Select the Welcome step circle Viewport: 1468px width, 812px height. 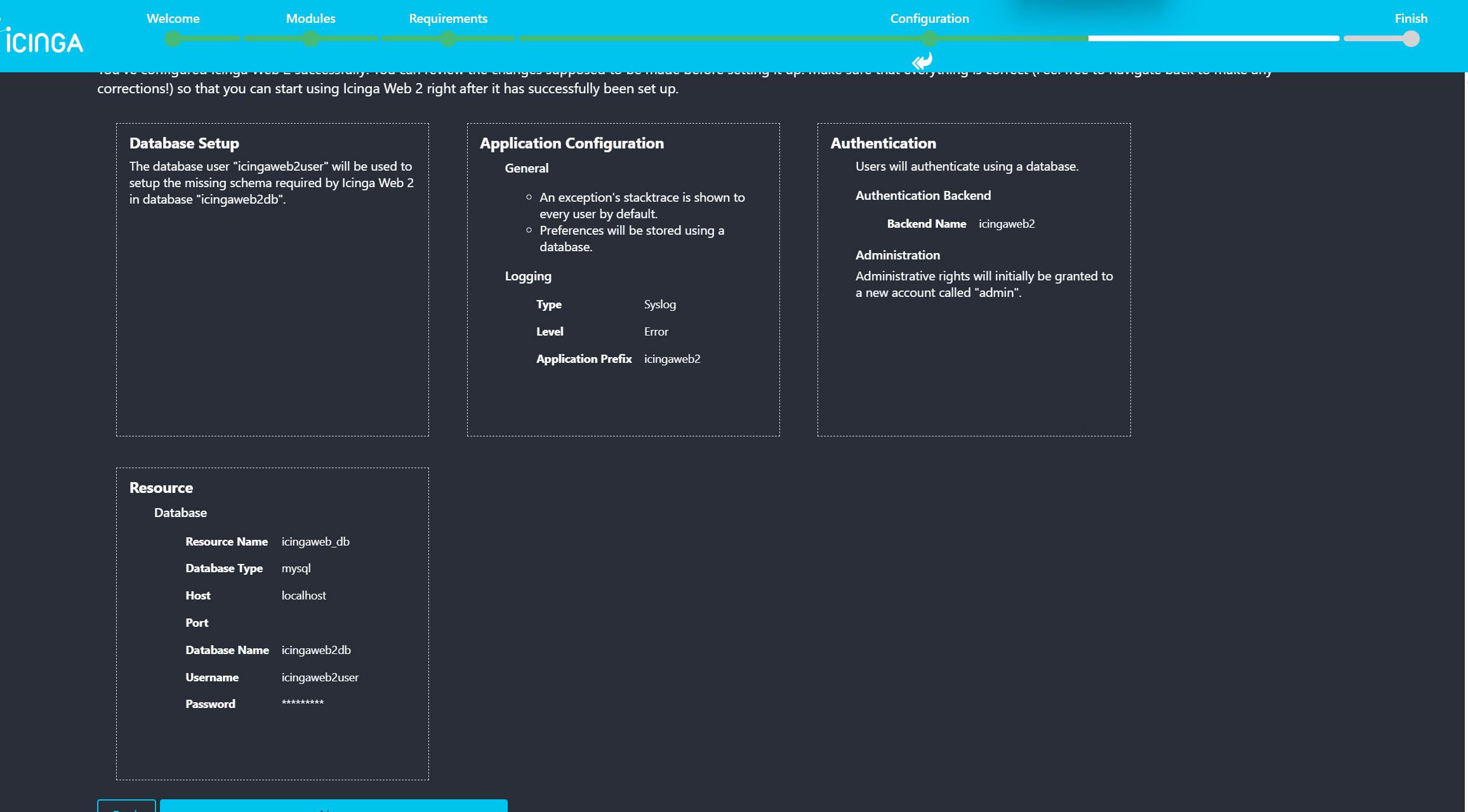tap(173, 39)
